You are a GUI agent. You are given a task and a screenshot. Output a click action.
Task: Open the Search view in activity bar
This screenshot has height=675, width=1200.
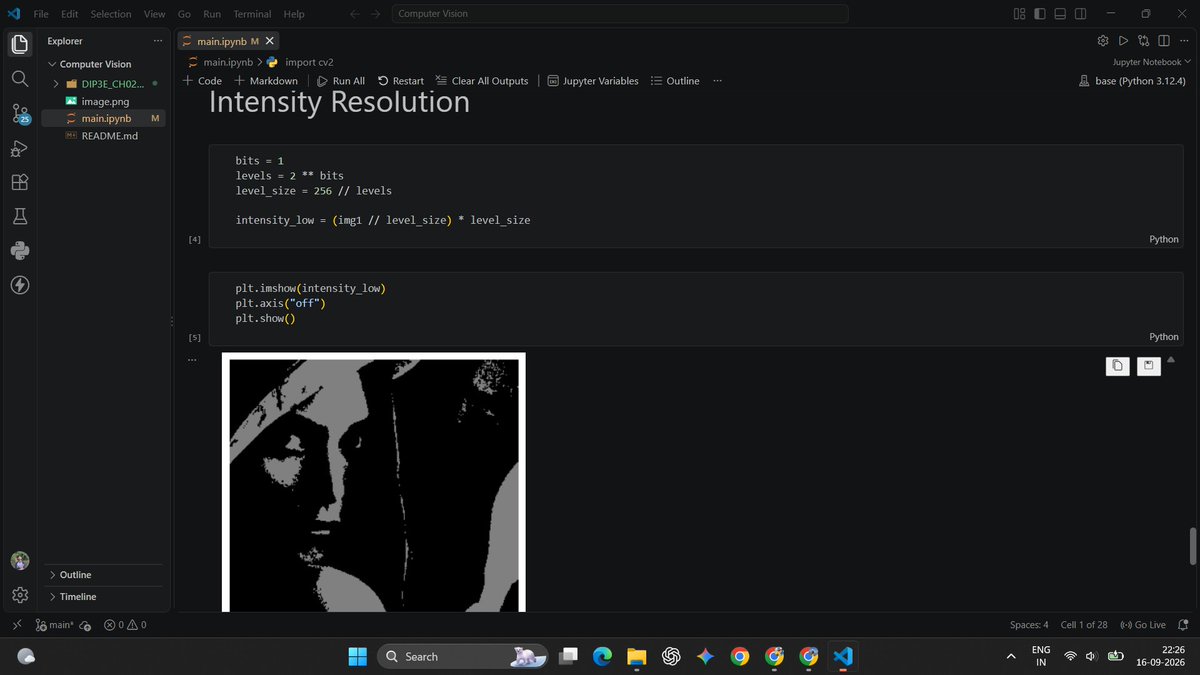click(20, 78)
